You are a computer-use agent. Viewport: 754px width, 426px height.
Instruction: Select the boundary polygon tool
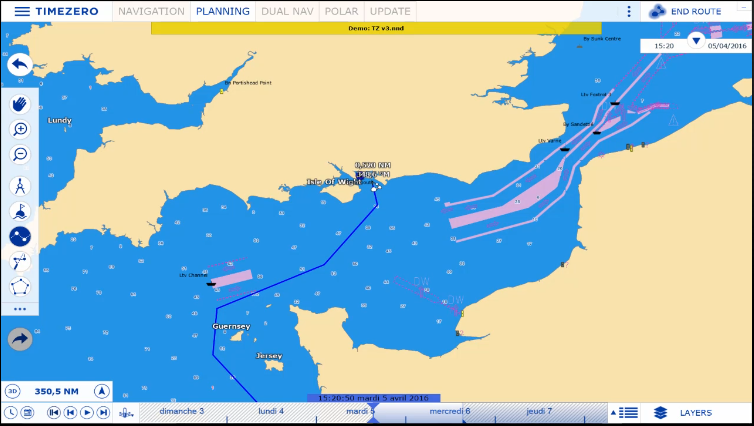click(20, 287)
